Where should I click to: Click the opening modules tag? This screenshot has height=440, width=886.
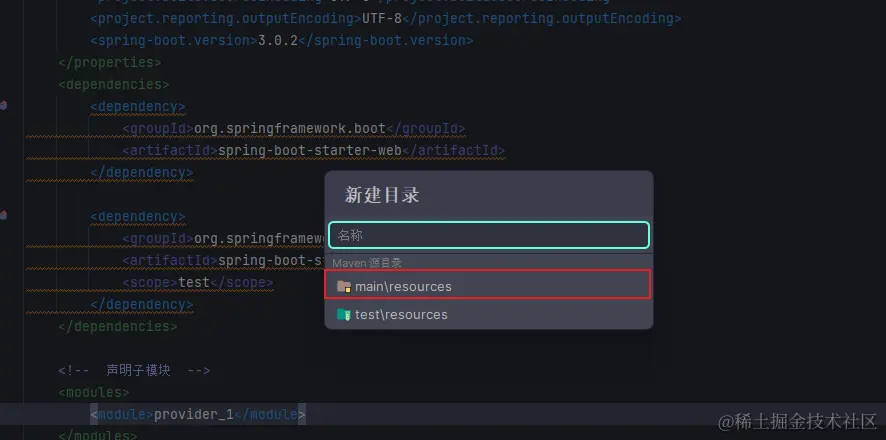94,393
